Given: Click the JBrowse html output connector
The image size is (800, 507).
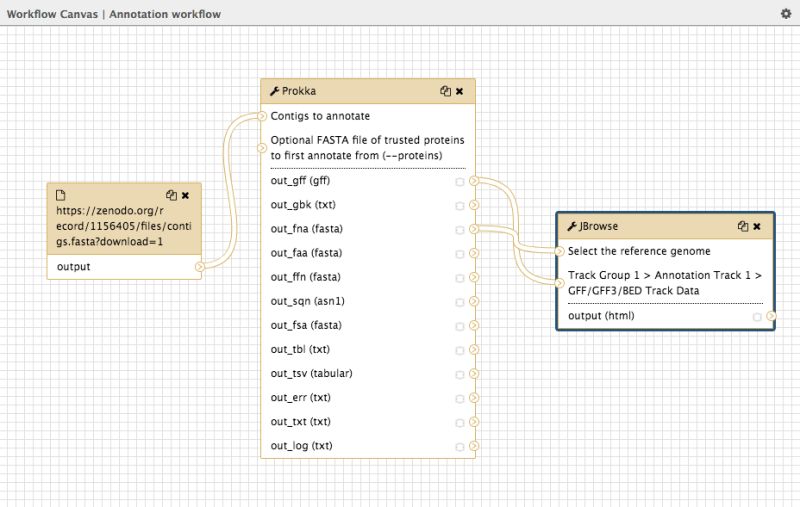Looking at the screenshot, I should (771, 316).
